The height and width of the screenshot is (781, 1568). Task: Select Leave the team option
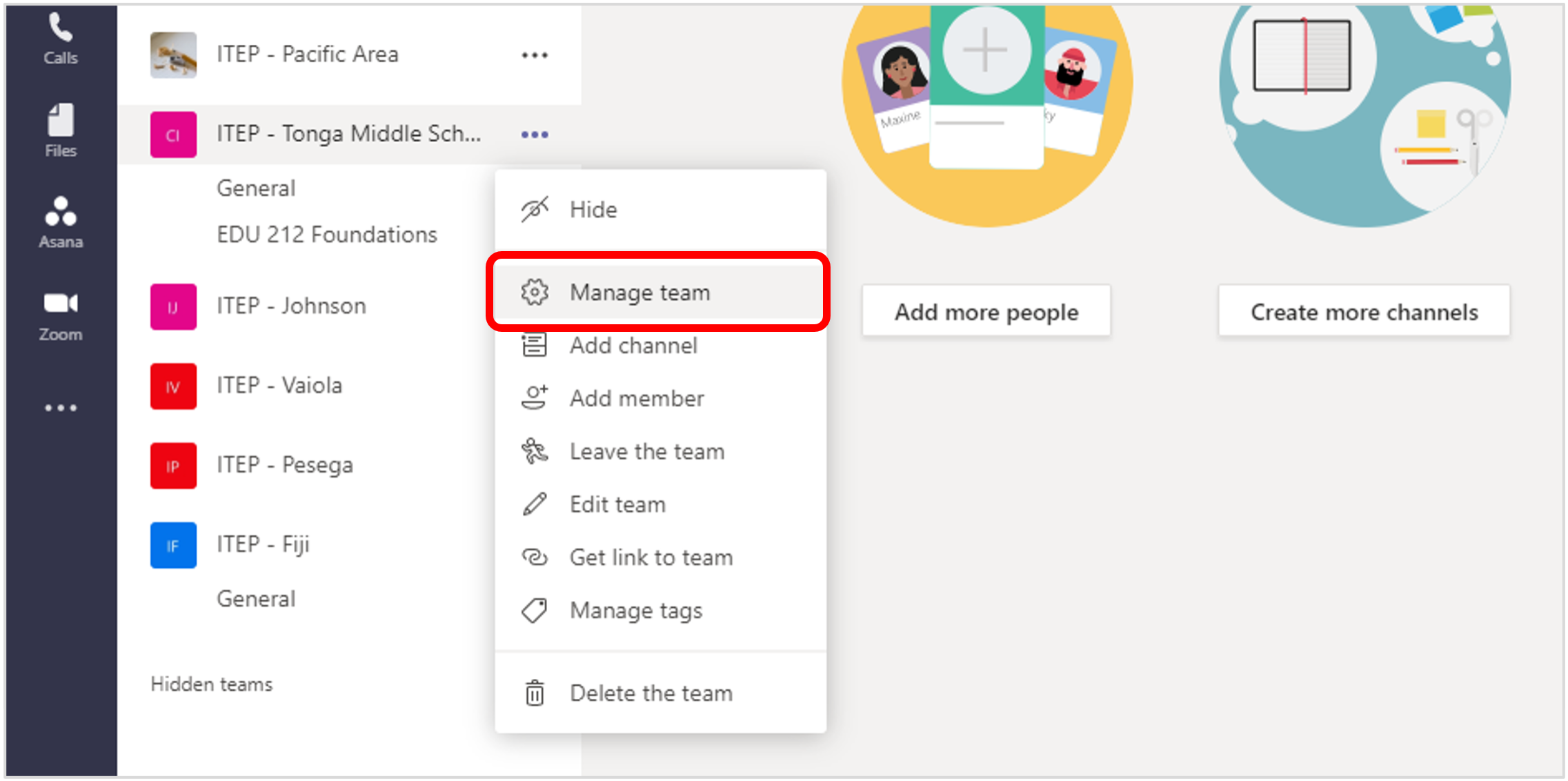coord(646,452)
